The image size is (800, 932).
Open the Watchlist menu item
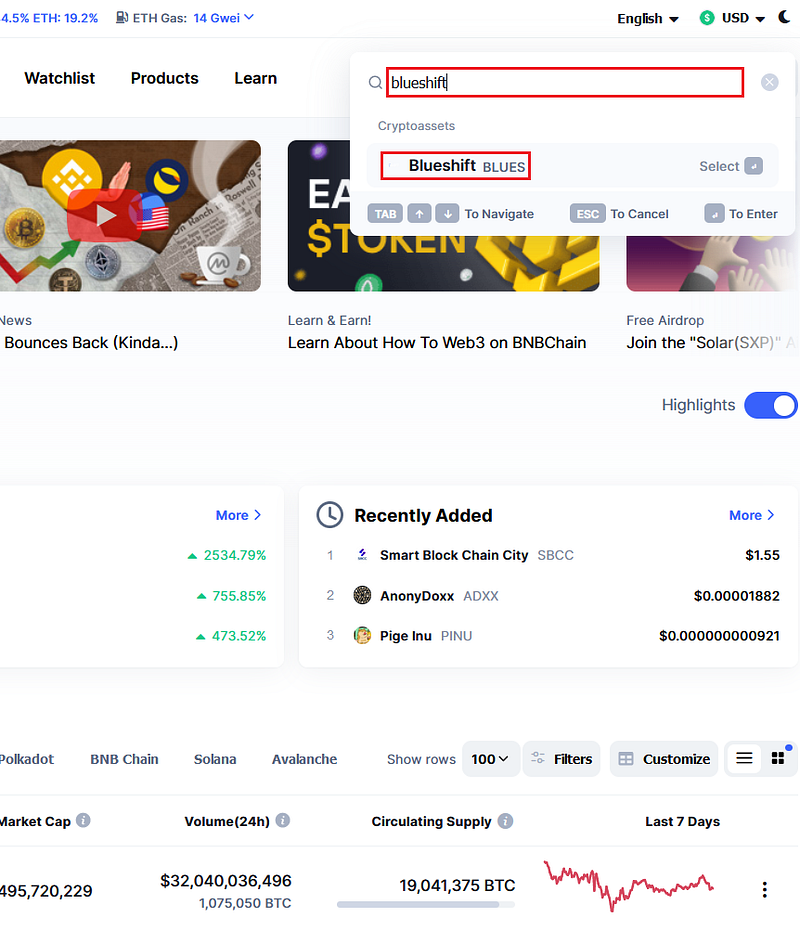tap(59, 78)
